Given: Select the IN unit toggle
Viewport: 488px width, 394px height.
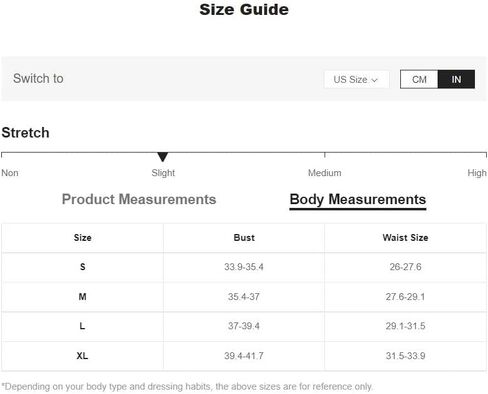Looking at the screenshot, I should pyautogui.click(x=456, y=79).
